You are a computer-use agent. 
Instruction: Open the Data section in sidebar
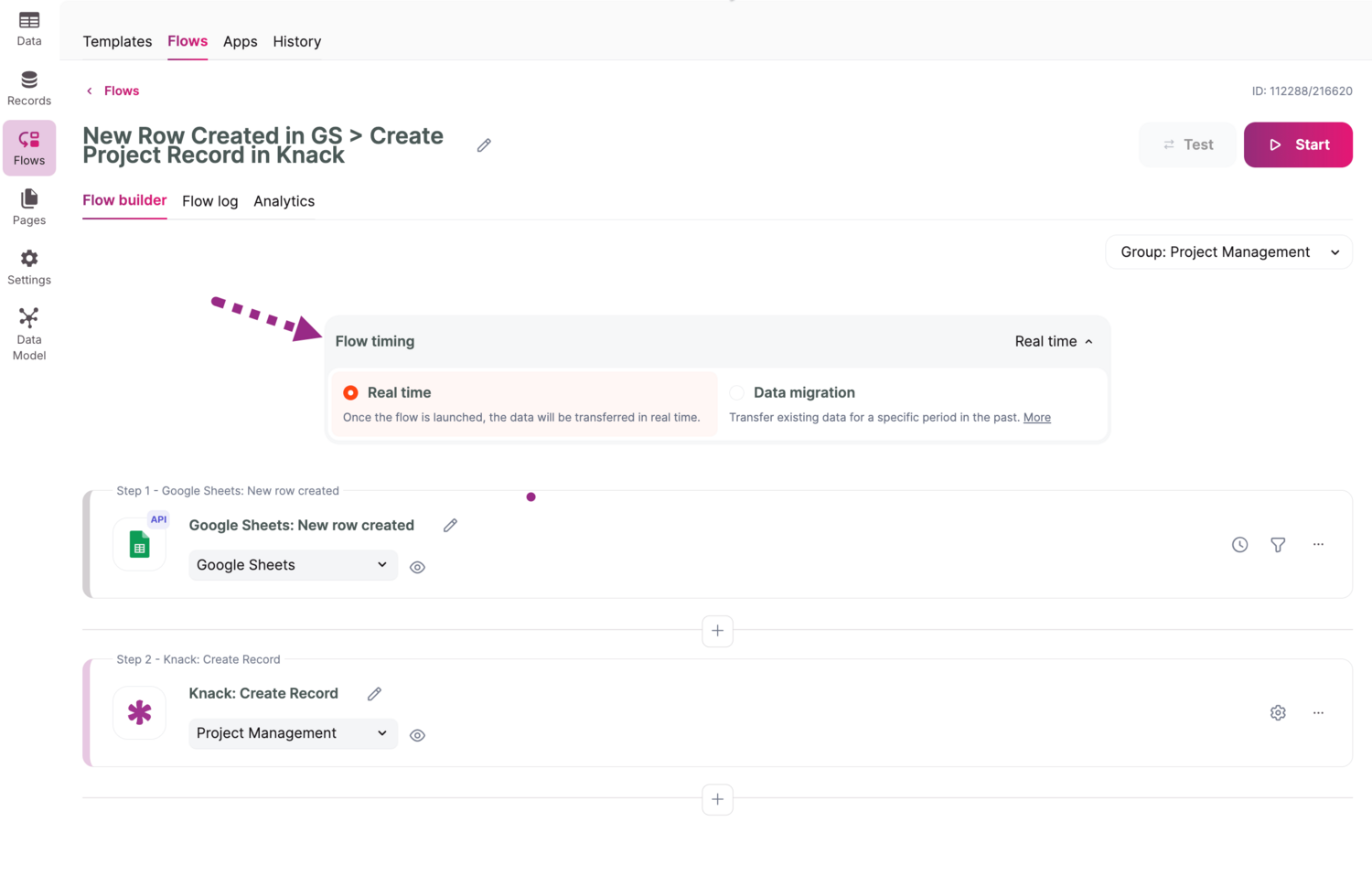point(29,28)
